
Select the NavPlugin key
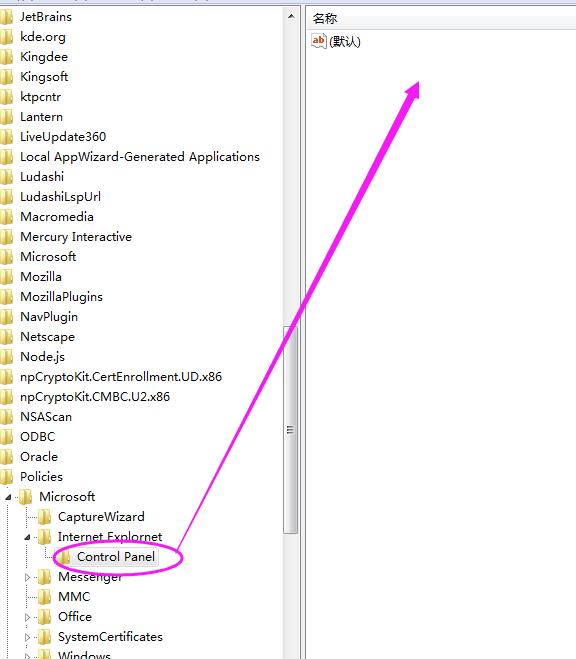(49, 317)
